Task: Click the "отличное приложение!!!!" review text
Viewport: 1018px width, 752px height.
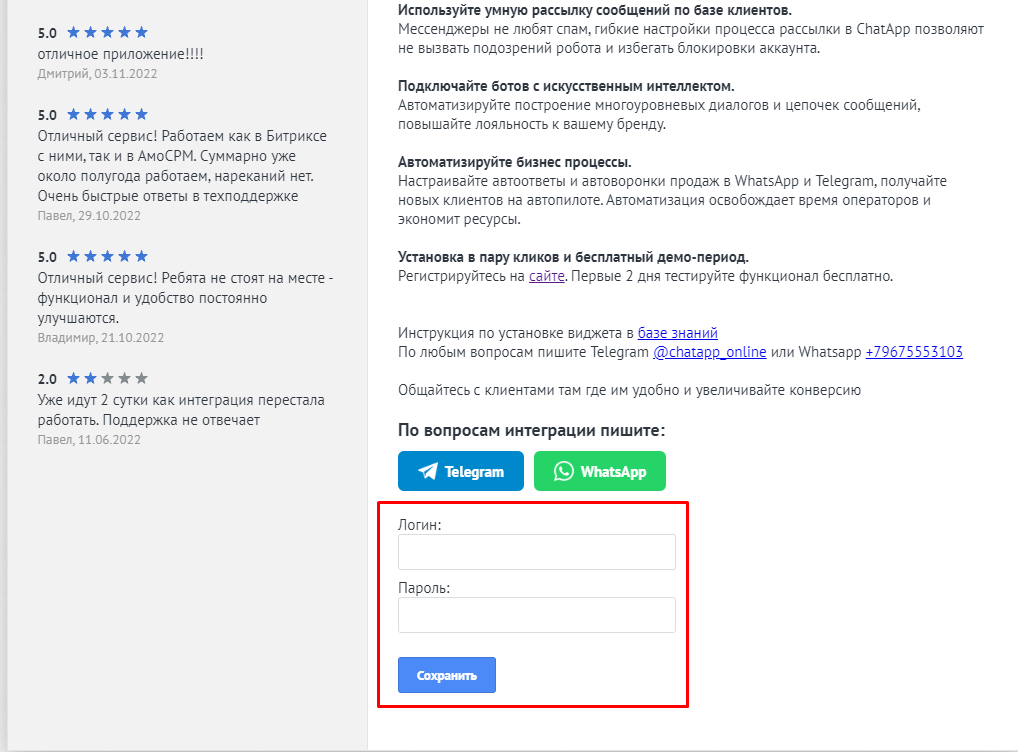Action: pos(120,54)
